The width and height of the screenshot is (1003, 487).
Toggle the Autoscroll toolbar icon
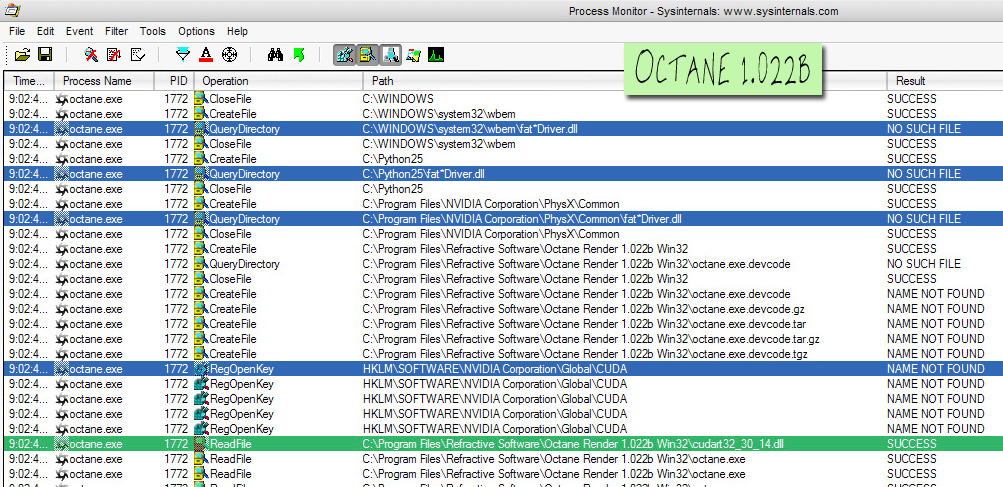coord(114,55)
